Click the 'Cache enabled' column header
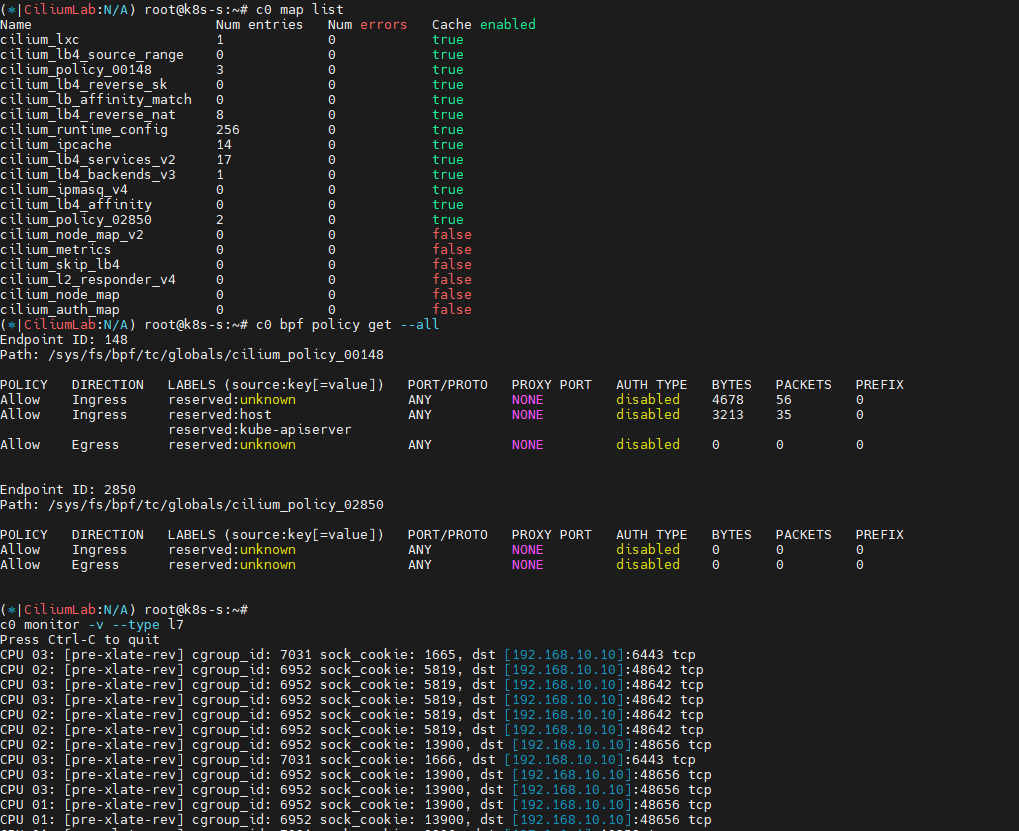Image resolution: width=1019 pixels, height=831 pixels. tap(483, 24)
